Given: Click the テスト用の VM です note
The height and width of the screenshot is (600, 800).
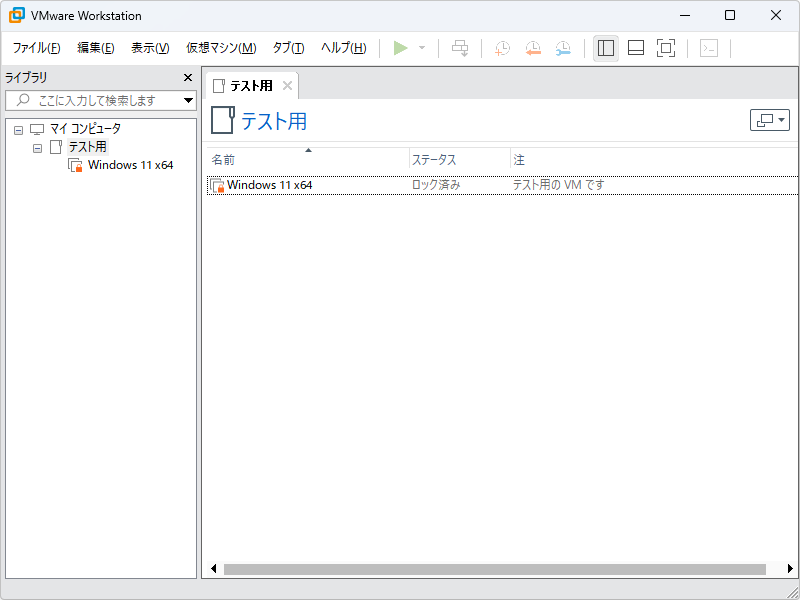Looking at the screenshot, I should click(558, 185).
